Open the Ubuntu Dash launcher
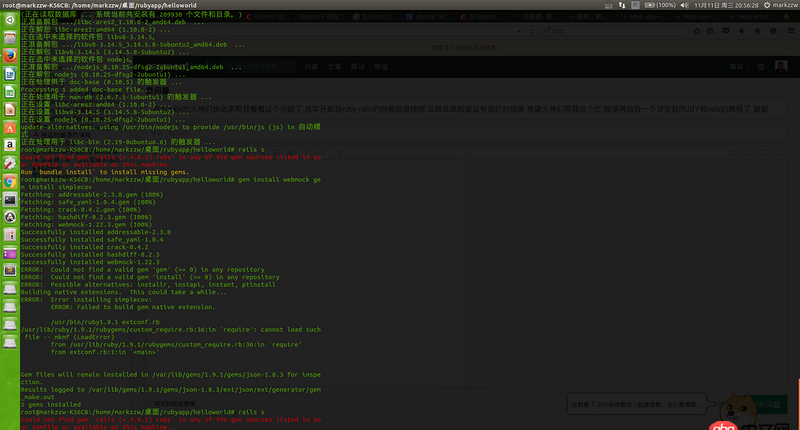 pyautogui.click(x=9, y=18)
